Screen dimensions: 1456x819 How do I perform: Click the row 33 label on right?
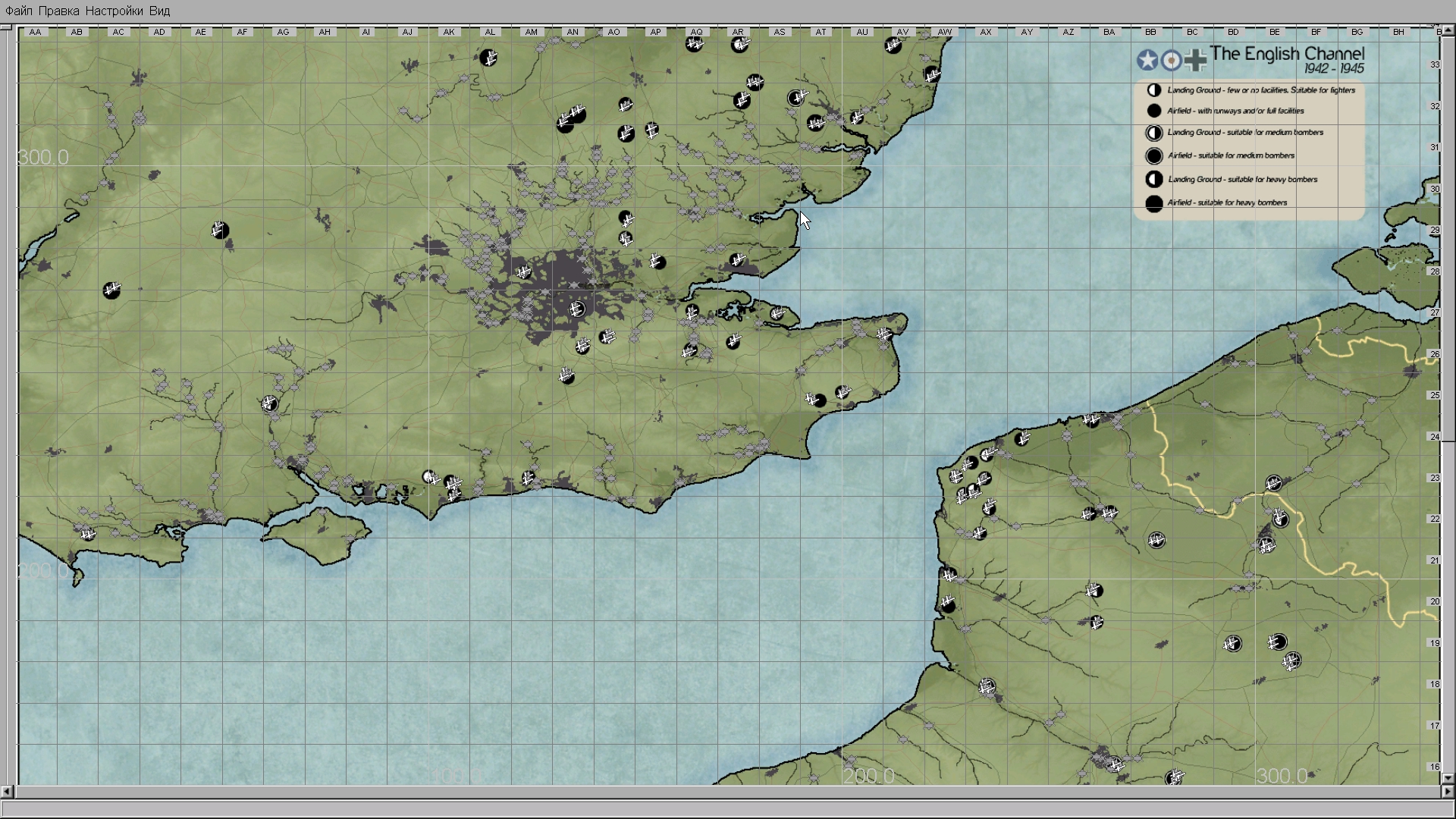(1434, 64)
